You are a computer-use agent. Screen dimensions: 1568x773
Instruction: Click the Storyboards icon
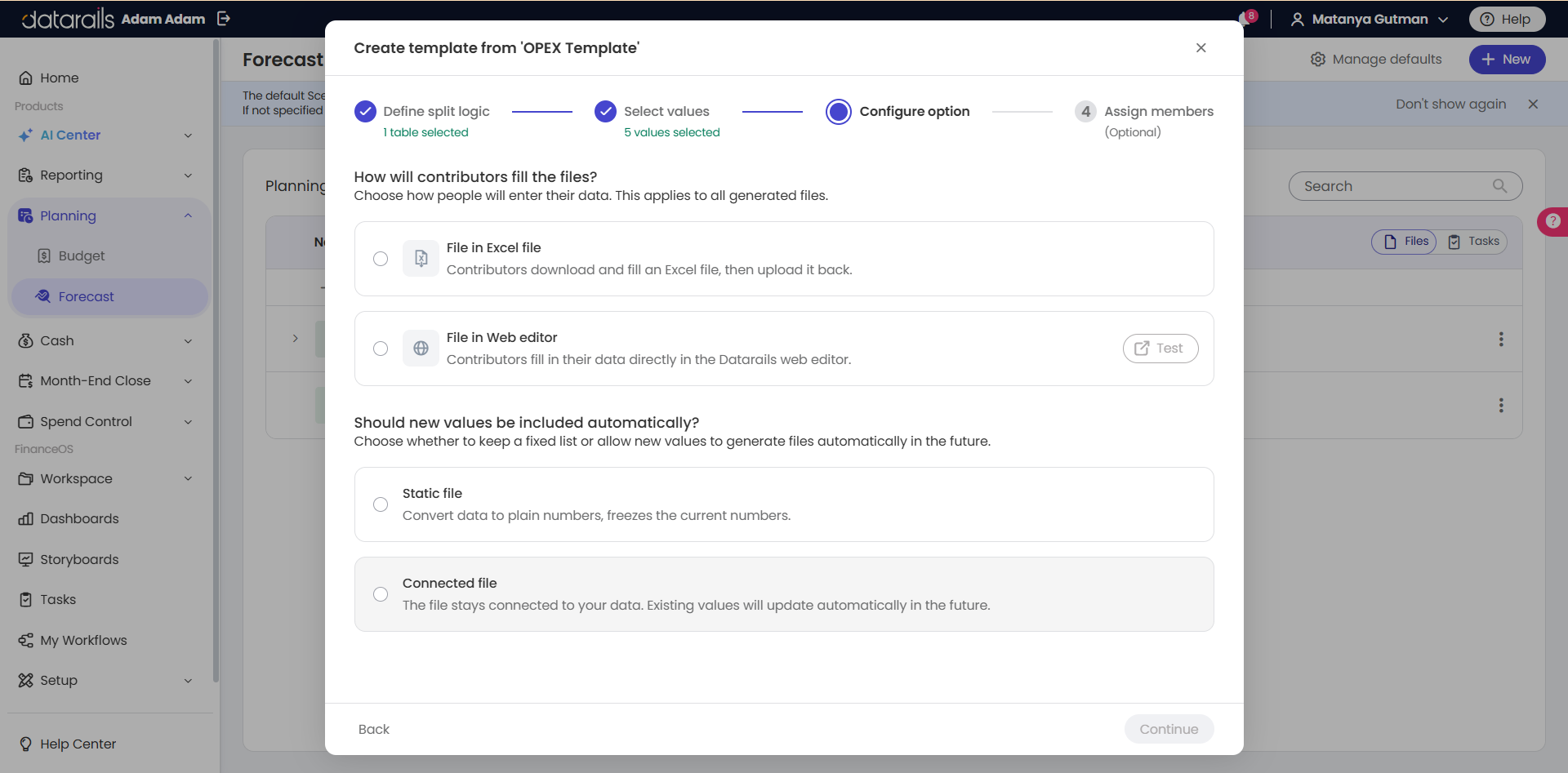[25, 560]
